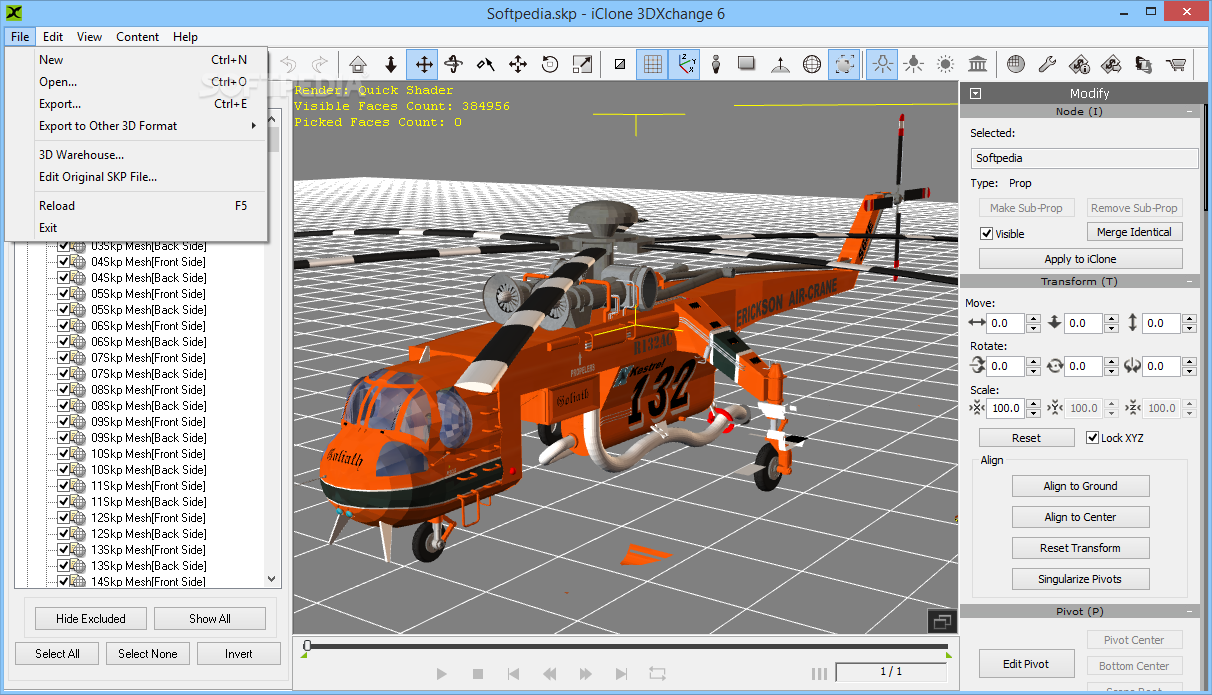Click the sun-shaped light icon

click(945, 64)
